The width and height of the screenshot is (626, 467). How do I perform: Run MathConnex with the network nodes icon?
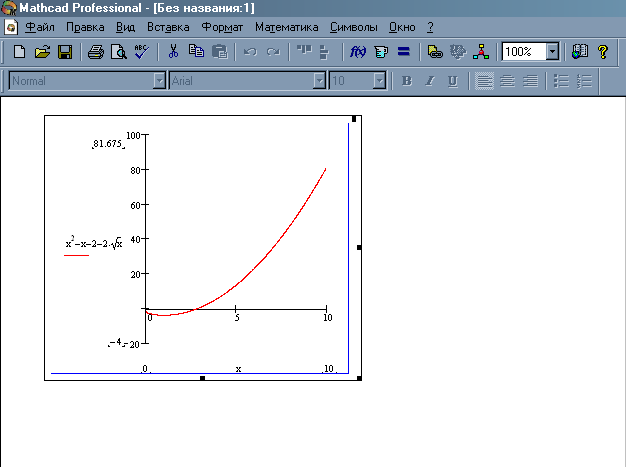tap(481, 52)
